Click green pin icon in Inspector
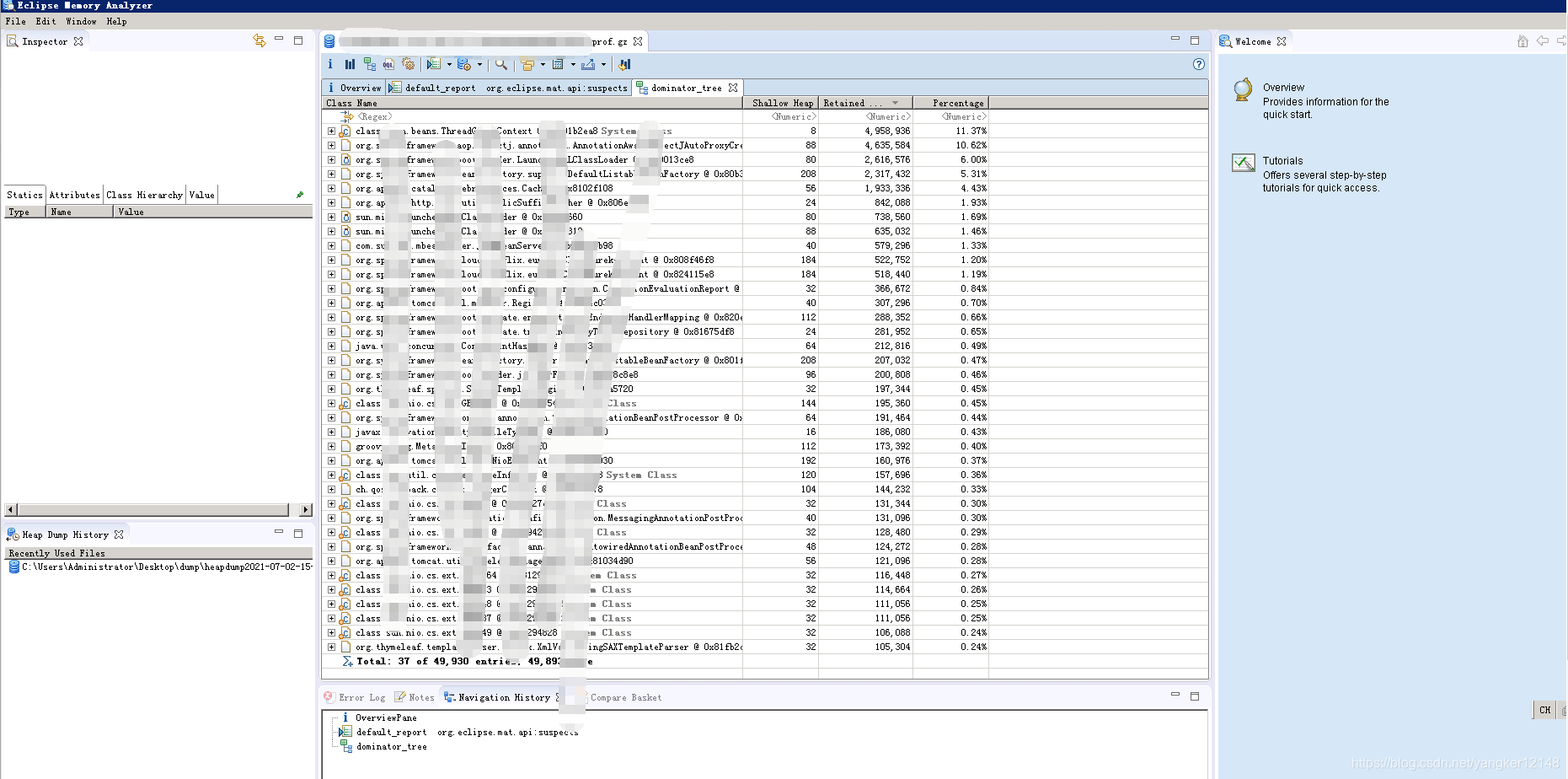This screenshot has height=779, width=1568. [x=300, y=195]
